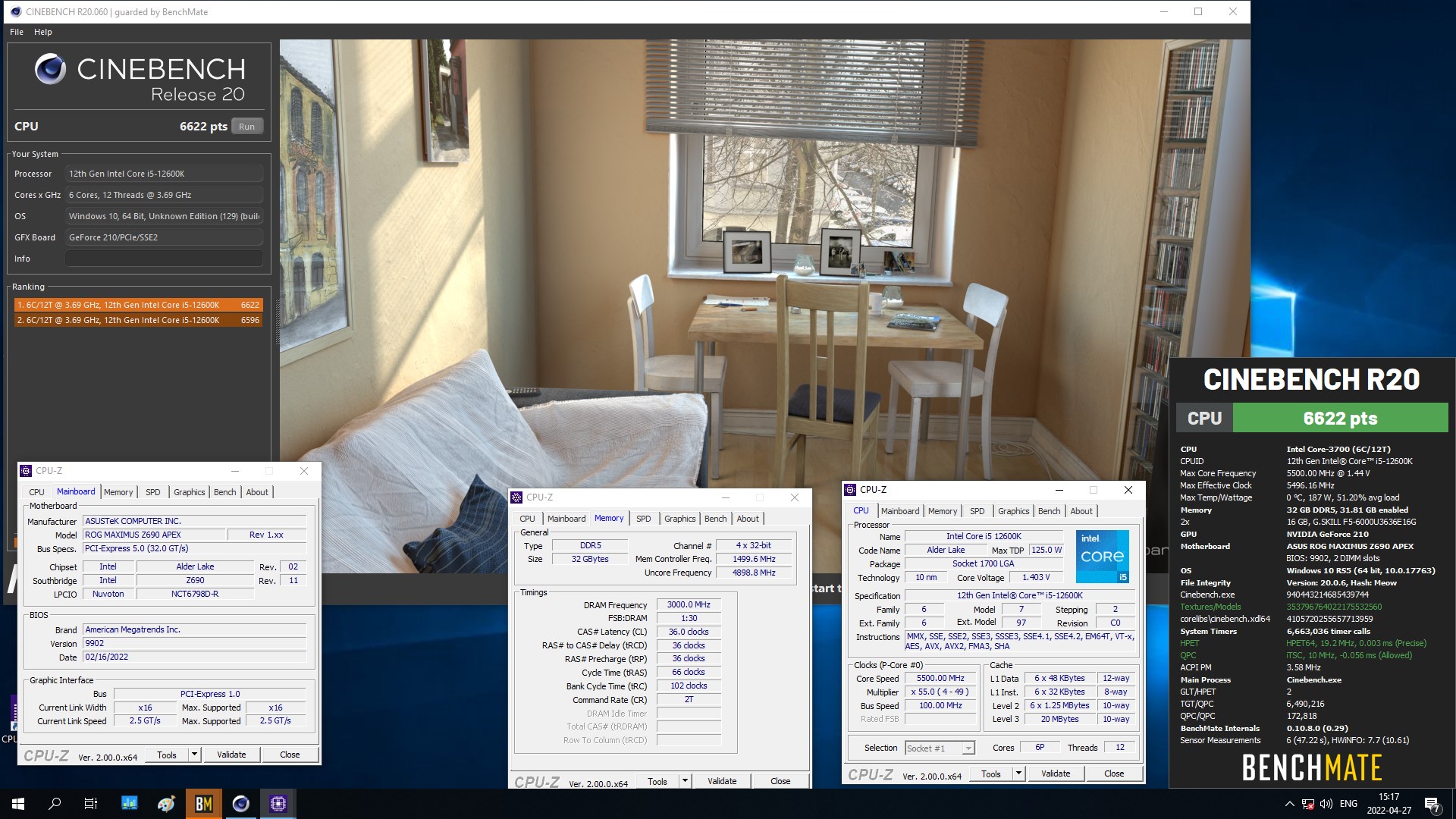The height and width of the screenshot is (819, 1456).
Task: Click the DRAM Frequency 3000.0 MHz value
Action: [x=689, y=605]
